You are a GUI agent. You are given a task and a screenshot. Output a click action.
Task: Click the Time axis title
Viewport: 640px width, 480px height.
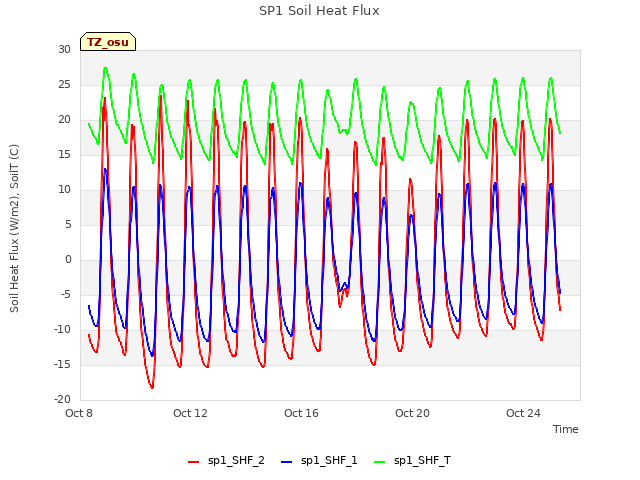click(566, 429)
